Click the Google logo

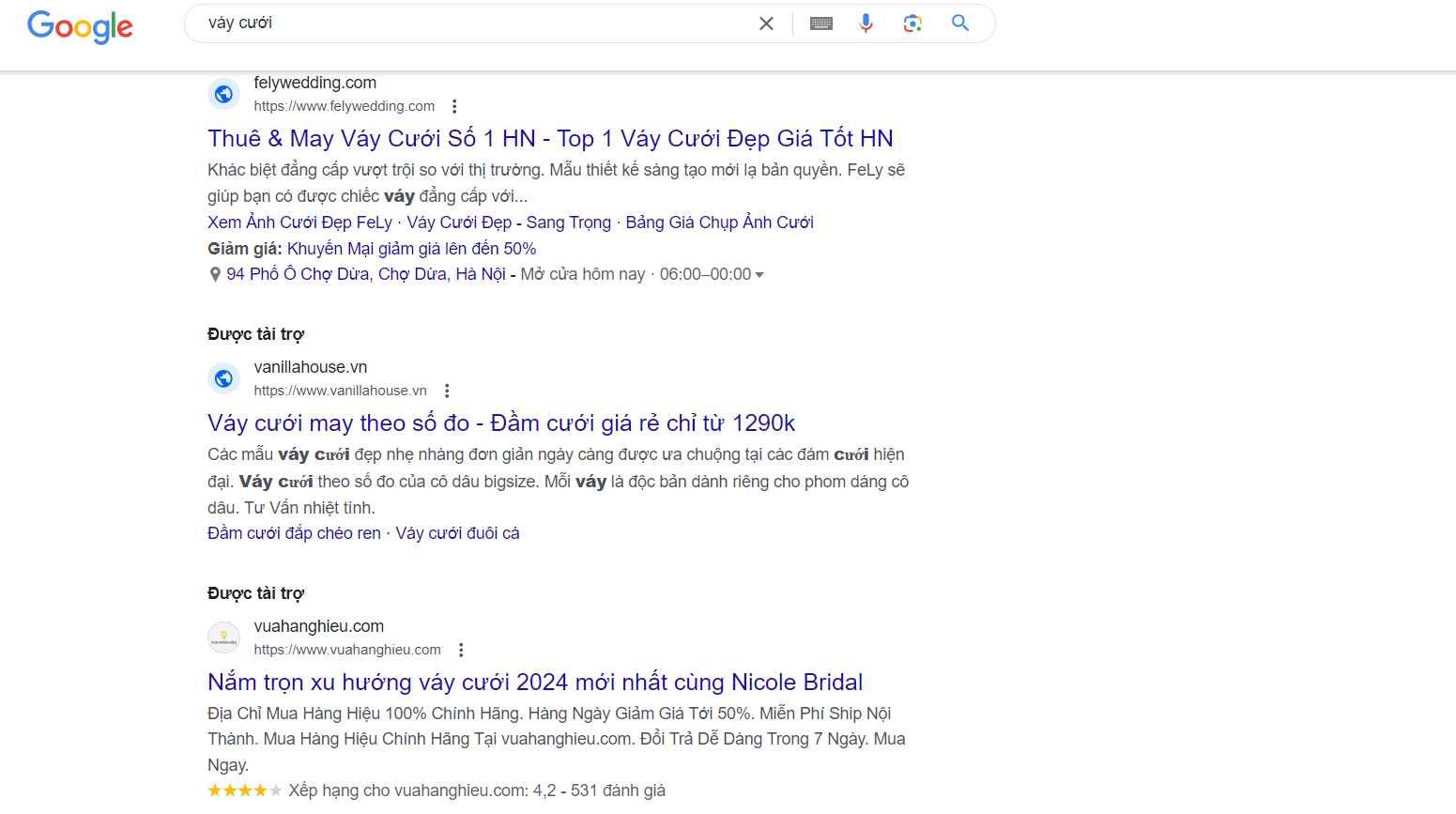pos(80,26)
